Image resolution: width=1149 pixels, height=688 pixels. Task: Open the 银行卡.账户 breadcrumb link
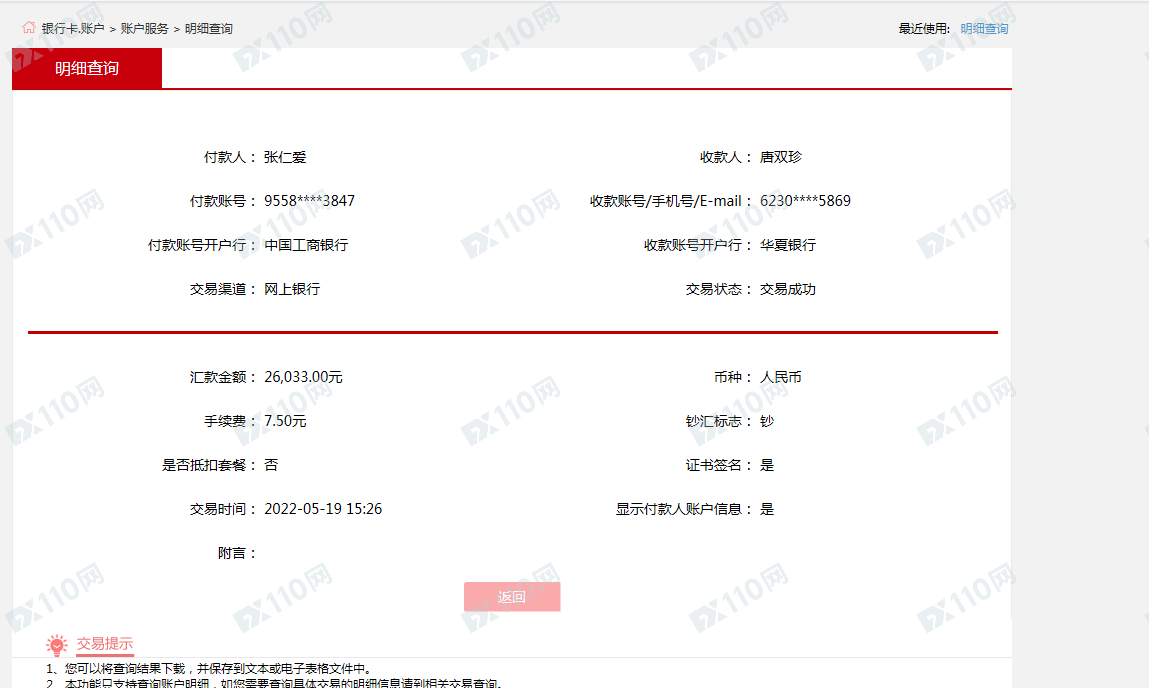pos(73,29)
